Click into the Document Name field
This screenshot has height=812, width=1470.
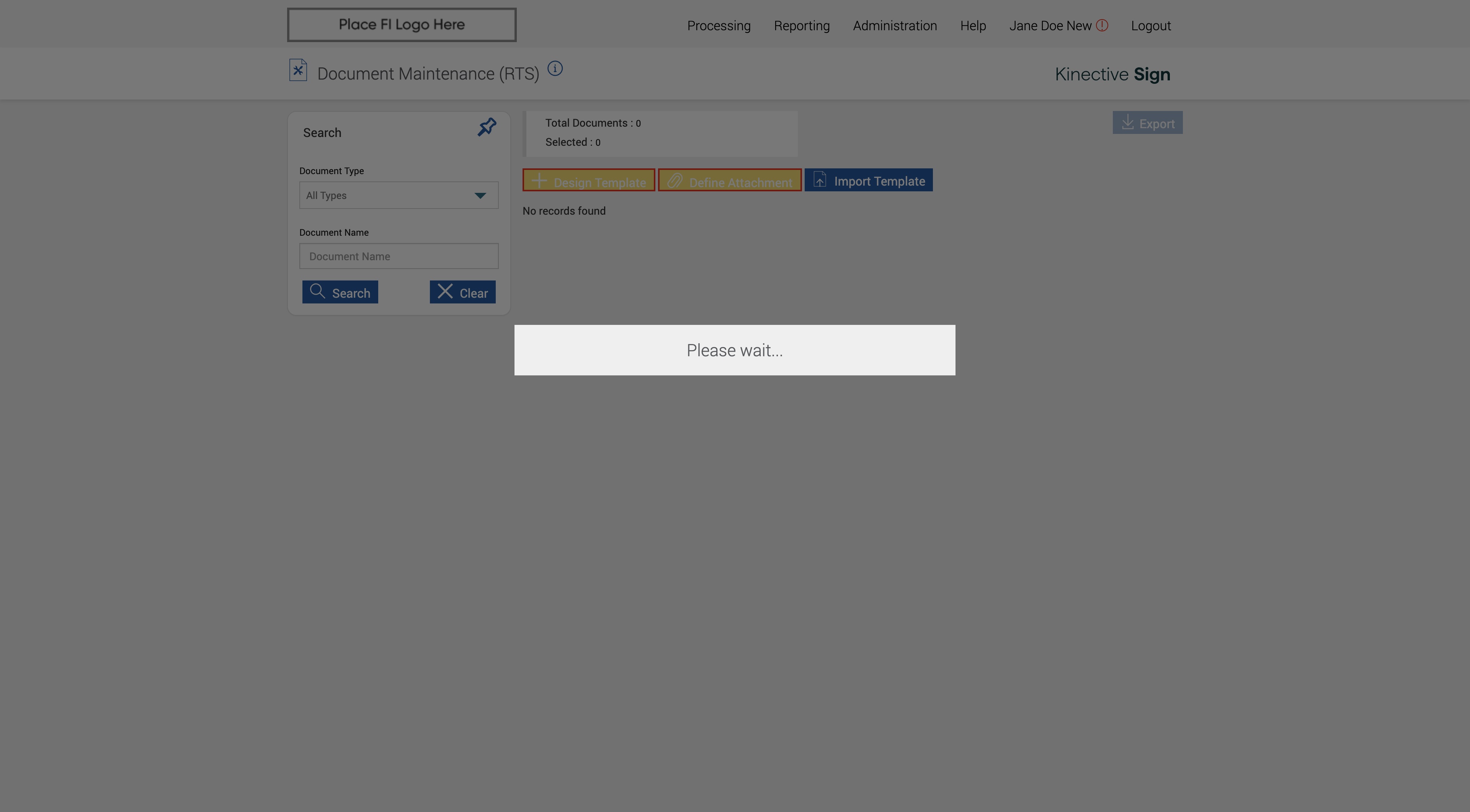(398, 257)
